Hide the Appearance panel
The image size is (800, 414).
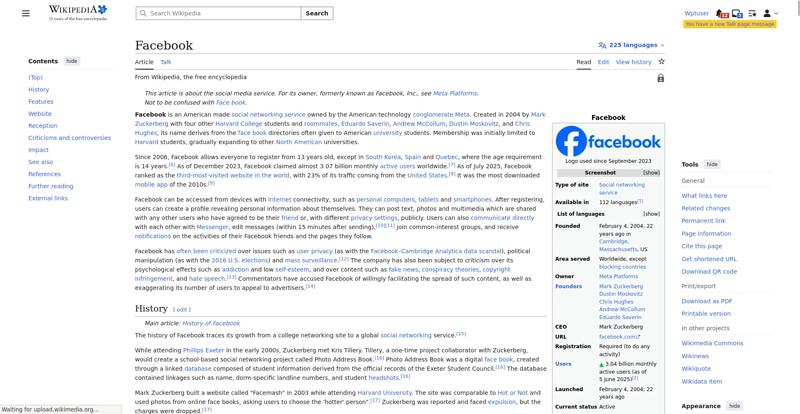pyautogui.click(x=734, y=406)
